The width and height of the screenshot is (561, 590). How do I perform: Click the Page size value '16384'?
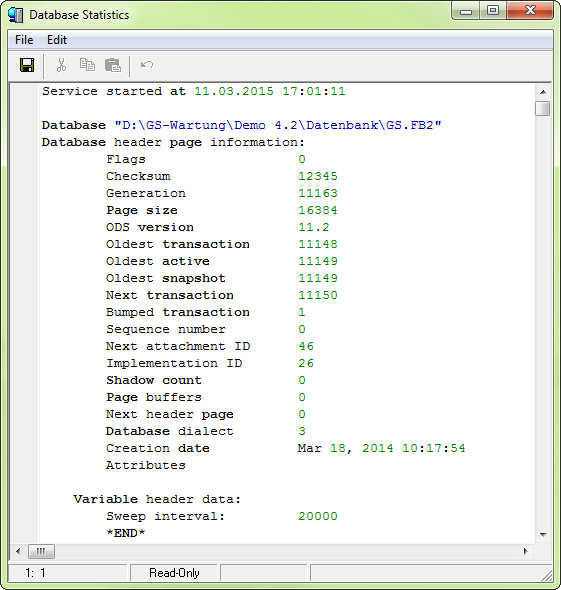[318, 210]
